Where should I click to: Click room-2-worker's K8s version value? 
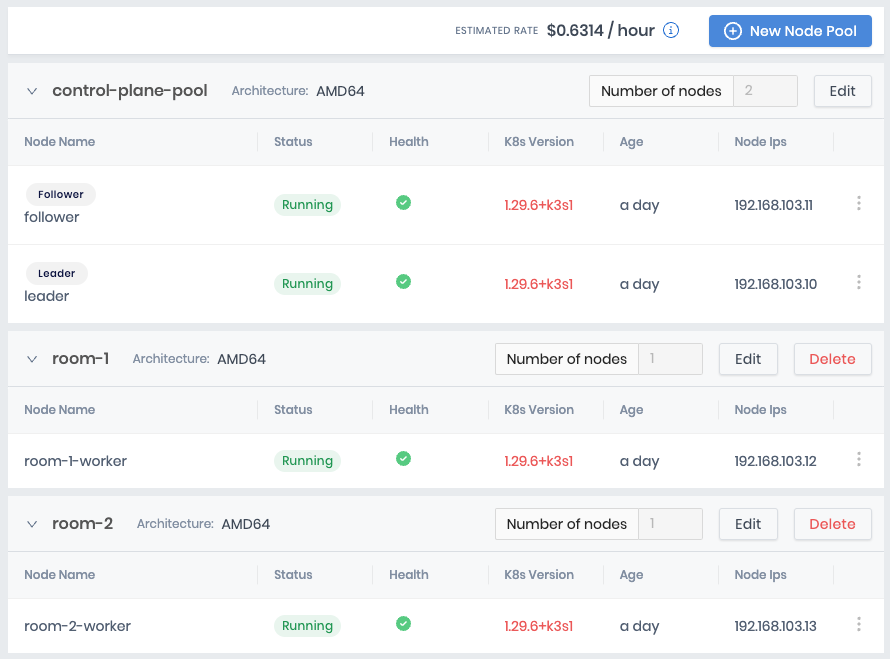click(539, 626)
